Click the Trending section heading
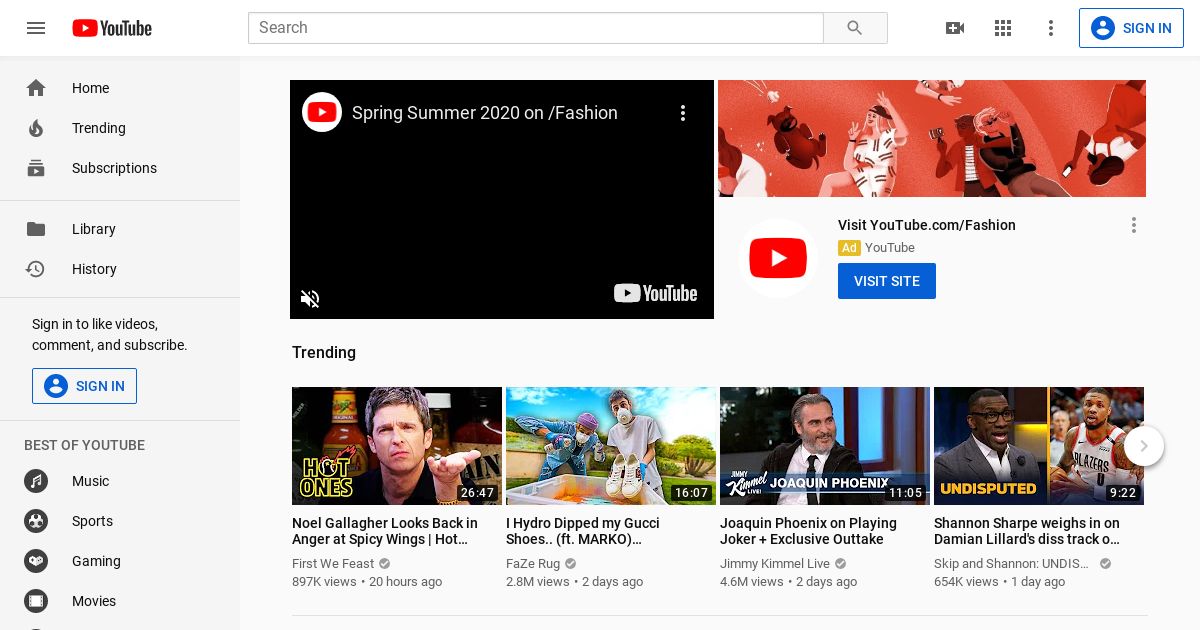Image resolution: width=1200 pixels, height=630 pixels. pos(324,352)
